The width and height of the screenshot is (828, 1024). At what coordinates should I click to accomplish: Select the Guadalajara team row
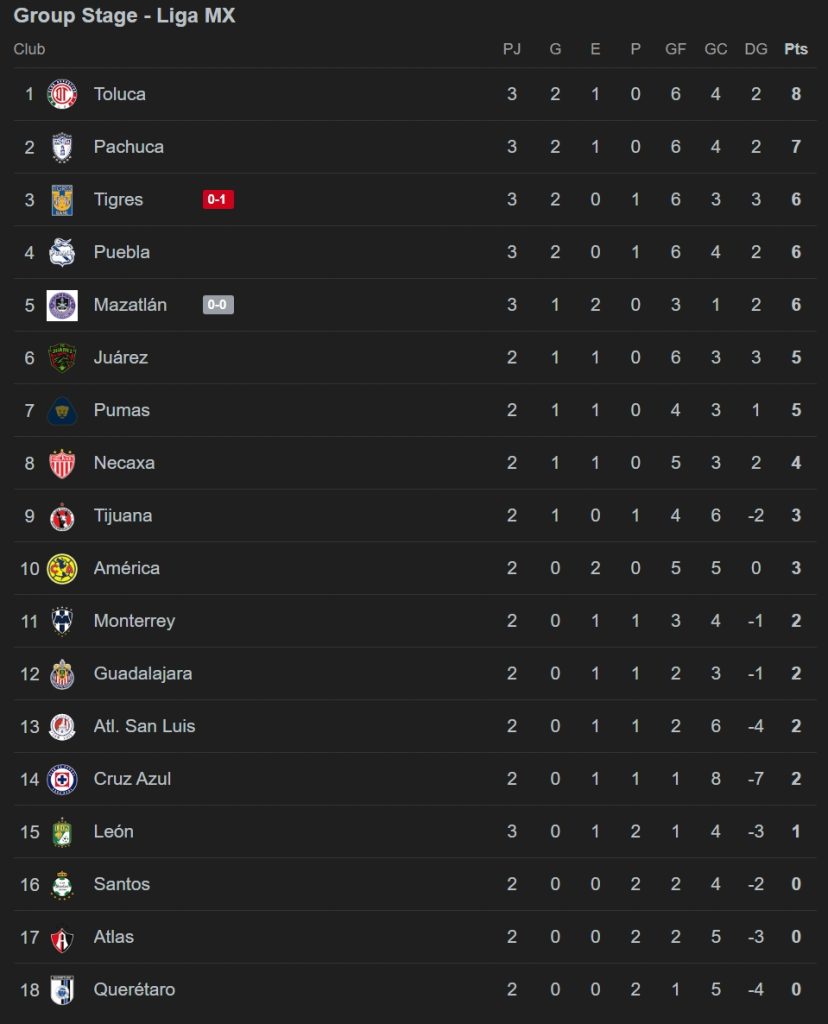[415, 674]
